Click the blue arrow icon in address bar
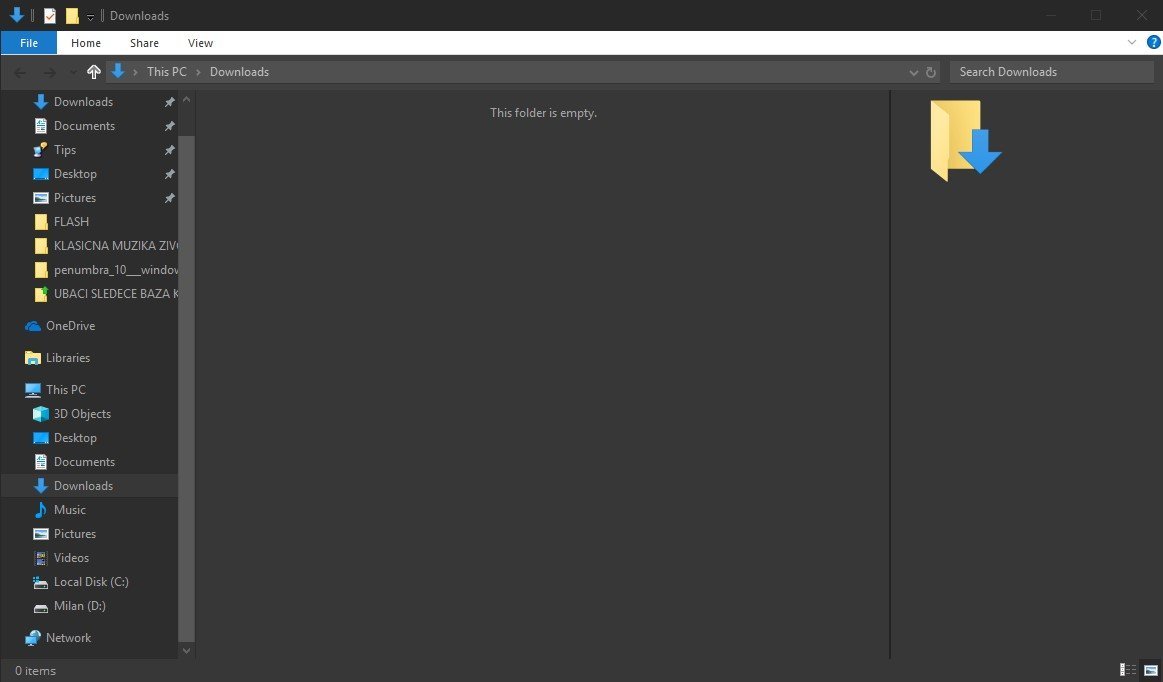 [x=117, y=71]
